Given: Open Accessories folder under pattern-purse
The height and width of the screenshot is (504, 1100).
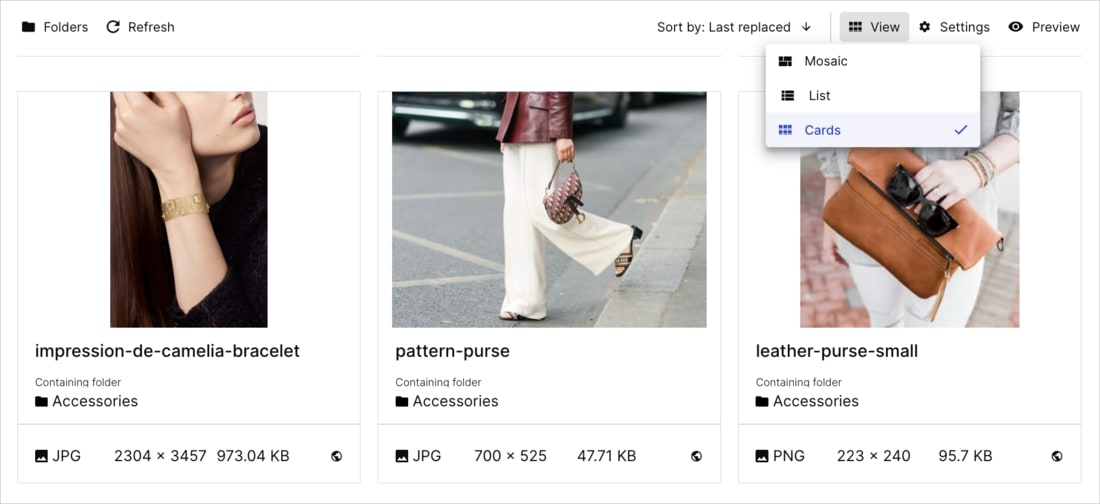Looking at the screenshot, I should [447, 402].
